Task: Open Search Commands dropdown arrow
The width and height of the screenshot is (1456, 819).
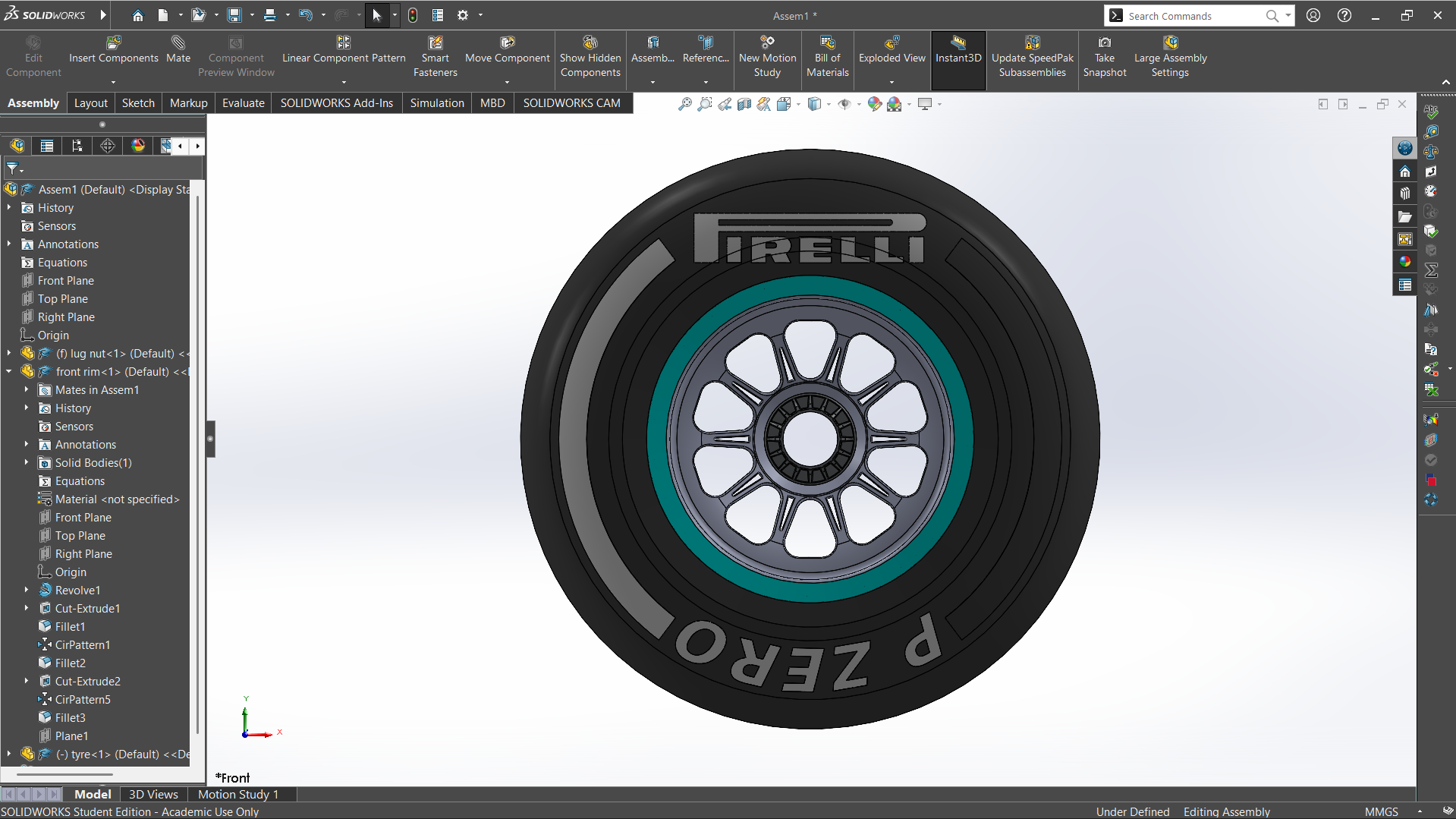Action: coord(1288,15)
